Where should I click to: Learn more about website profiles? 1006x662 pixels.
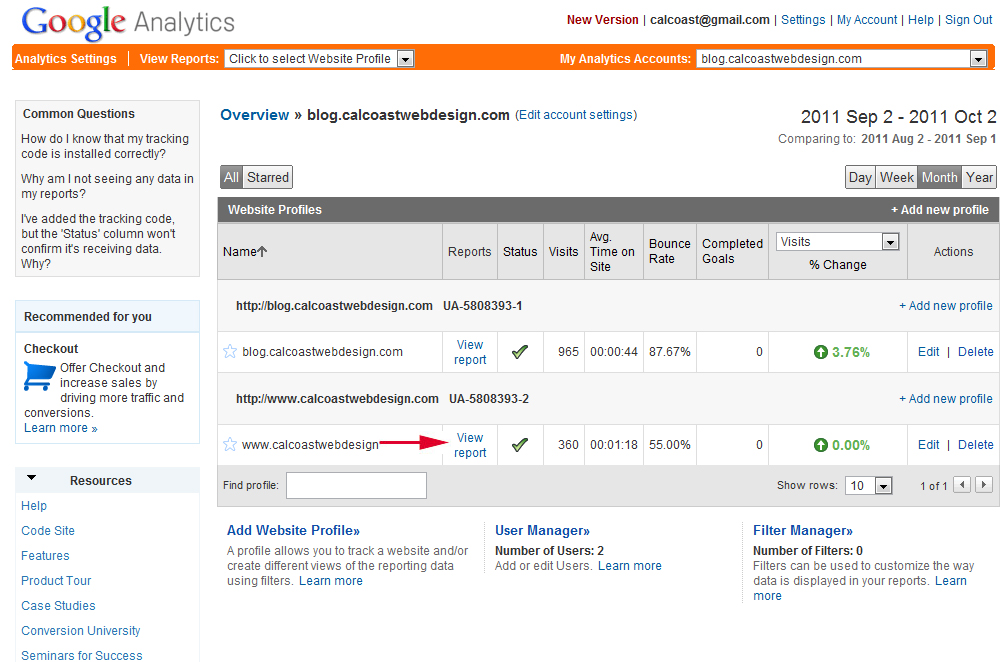coord(330,581)
